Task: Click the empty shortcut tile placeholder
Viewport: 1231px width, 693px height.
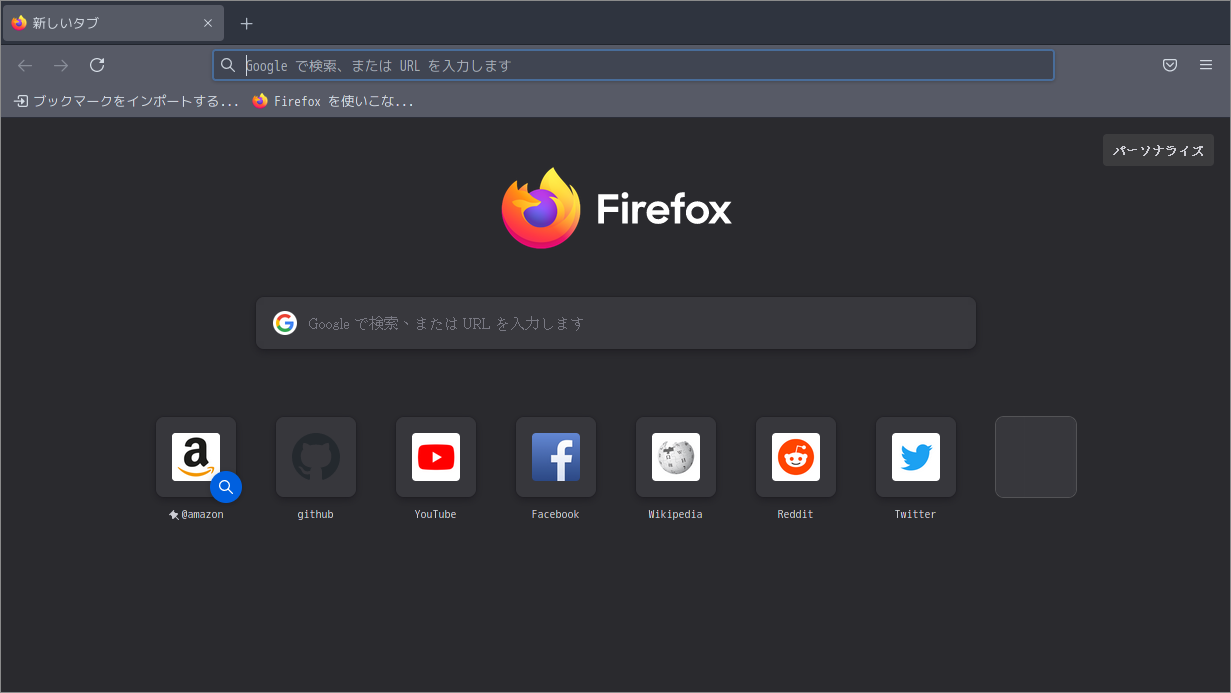Action: pyautogui.click(x=1036, y=457)
